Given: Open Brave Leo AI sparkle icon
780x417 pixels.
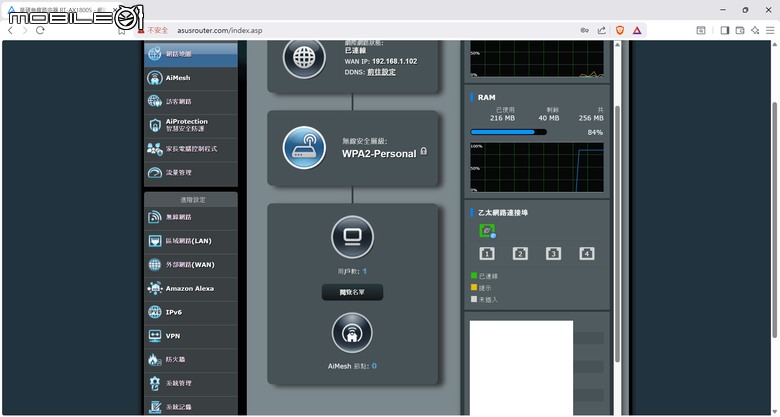Looking at the screenshot, I should [x=755, y=30].
